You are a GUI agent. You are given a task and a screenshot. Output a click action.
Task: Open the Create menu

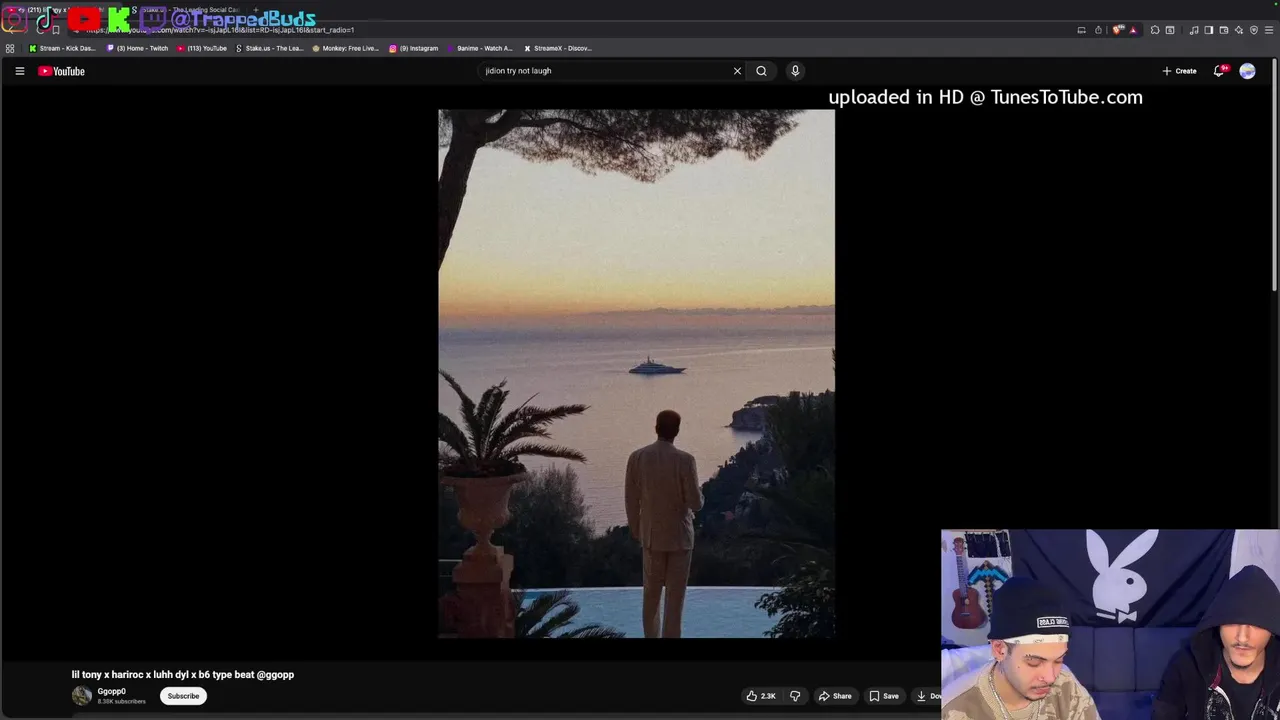1179,71
